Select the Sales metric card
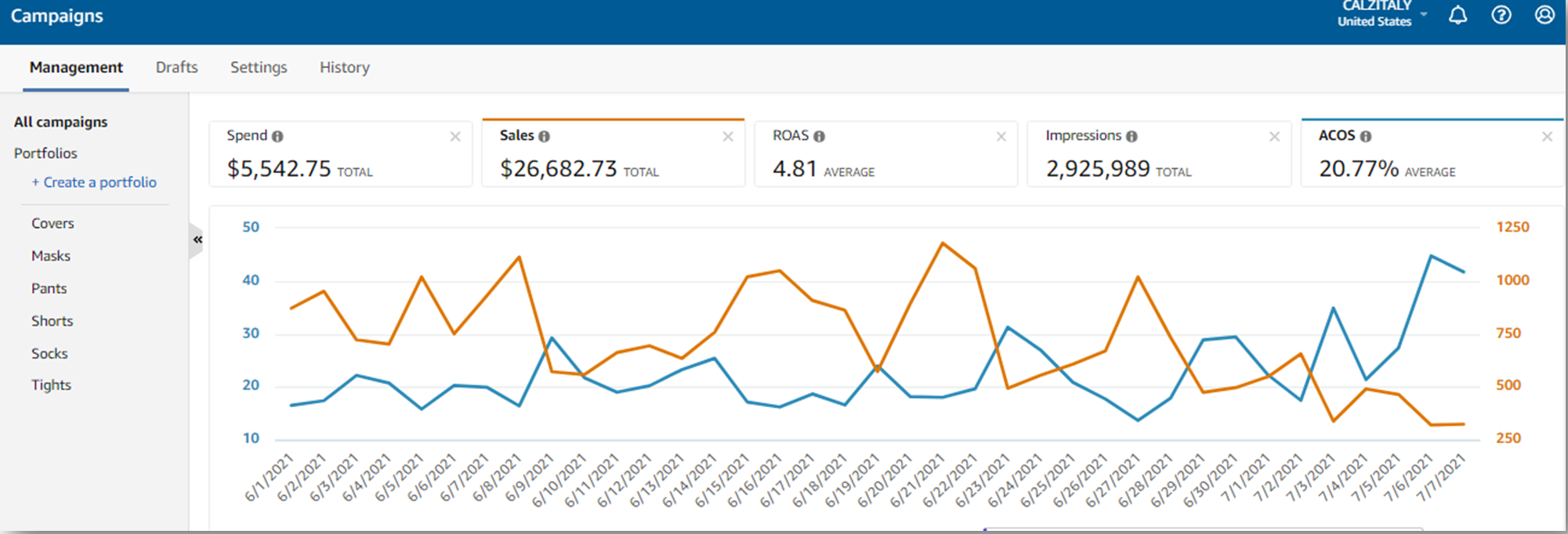 coord(614,153)
